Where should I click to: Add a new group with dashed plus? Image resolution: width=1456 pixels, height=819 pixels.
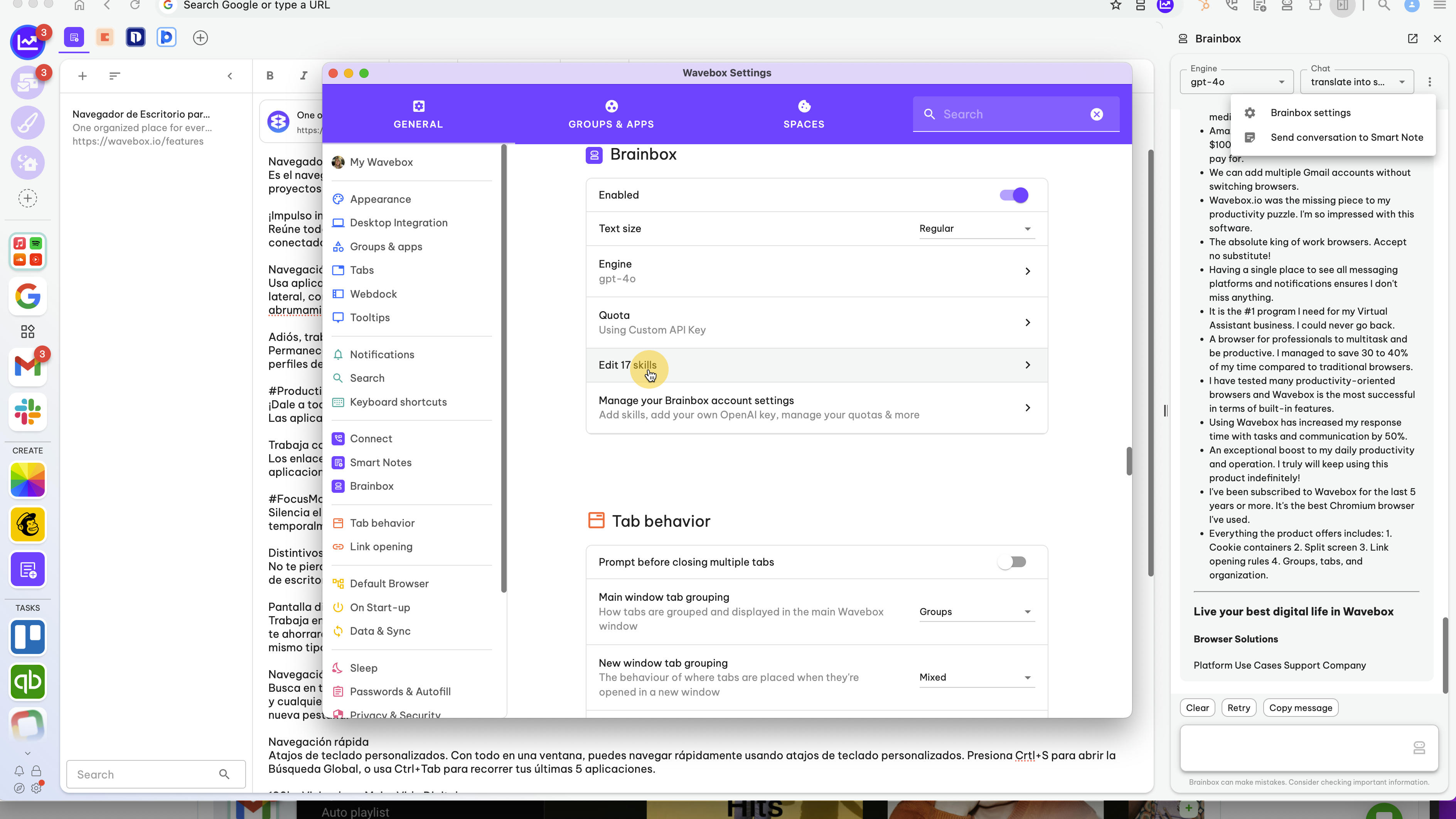28,199
